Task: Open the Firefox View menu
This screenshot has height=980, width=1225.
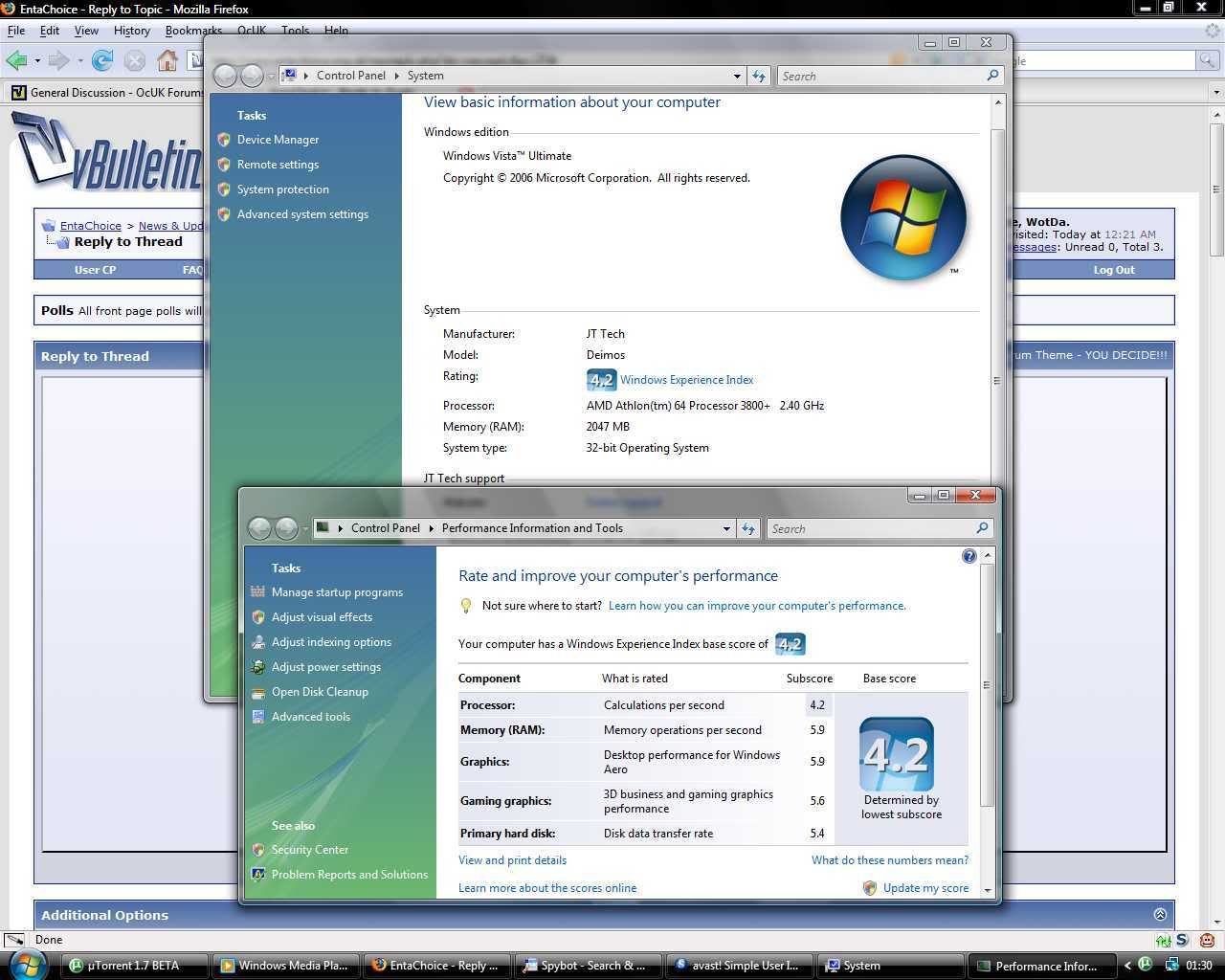Action: pos(86,31)
